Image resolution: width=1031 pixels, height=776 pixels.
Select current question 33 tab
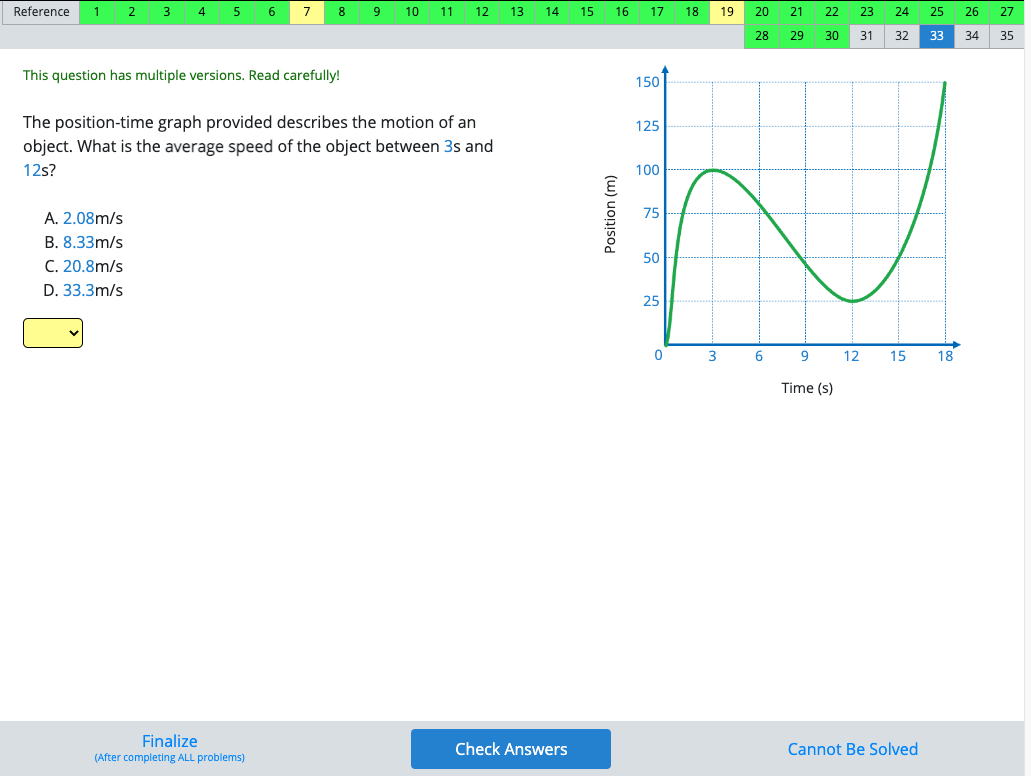pos(937,36)
